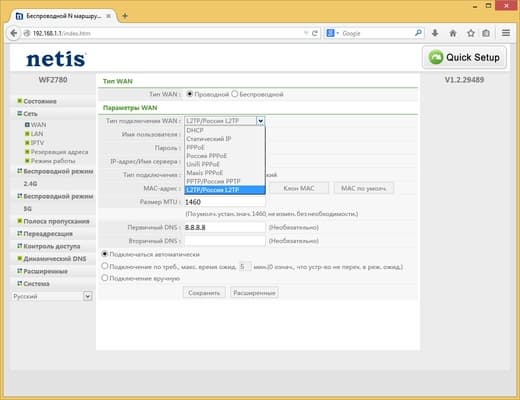Open search engine selector icon
Viewport: 520px width, 400px height.
(332, 33)
